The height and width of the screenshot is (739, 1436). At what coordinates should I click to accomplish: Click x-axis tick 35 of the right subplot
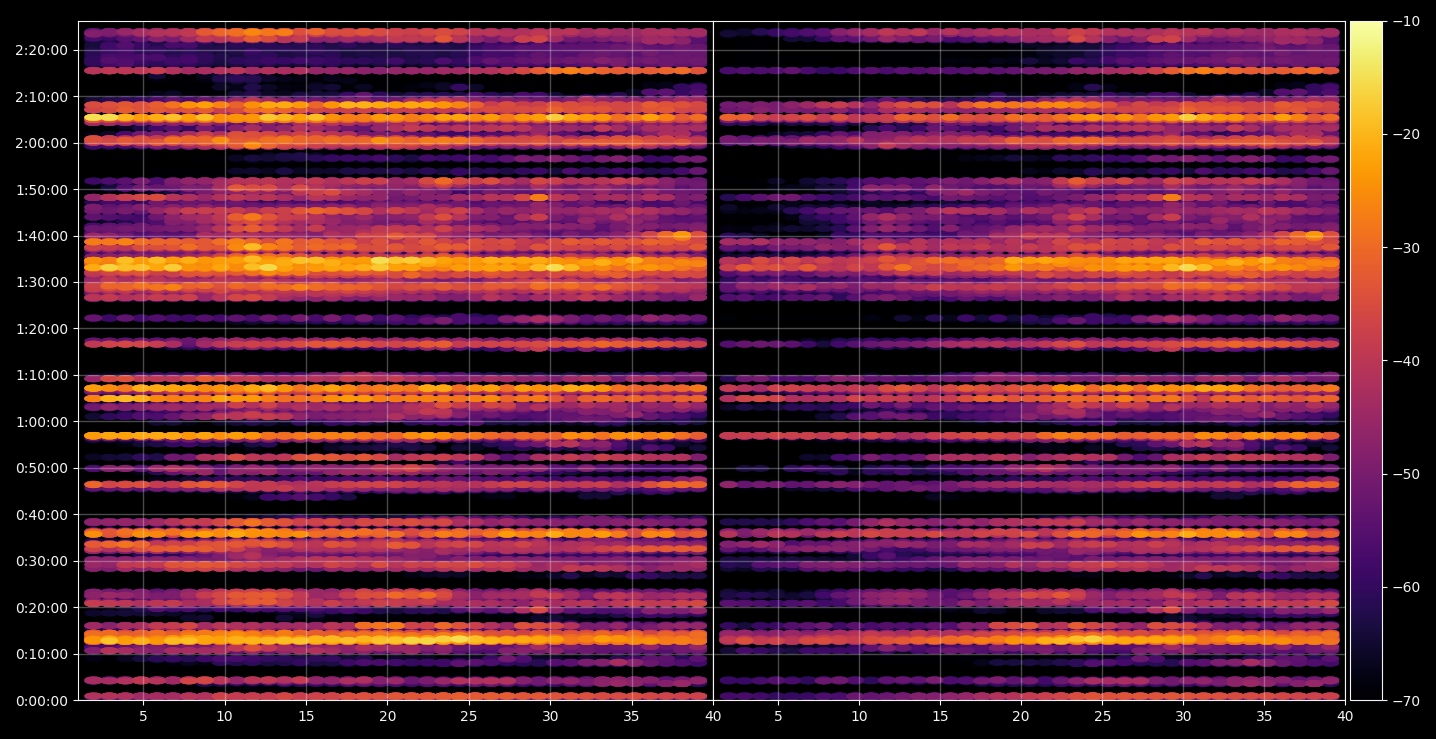tap(1265, 716)
